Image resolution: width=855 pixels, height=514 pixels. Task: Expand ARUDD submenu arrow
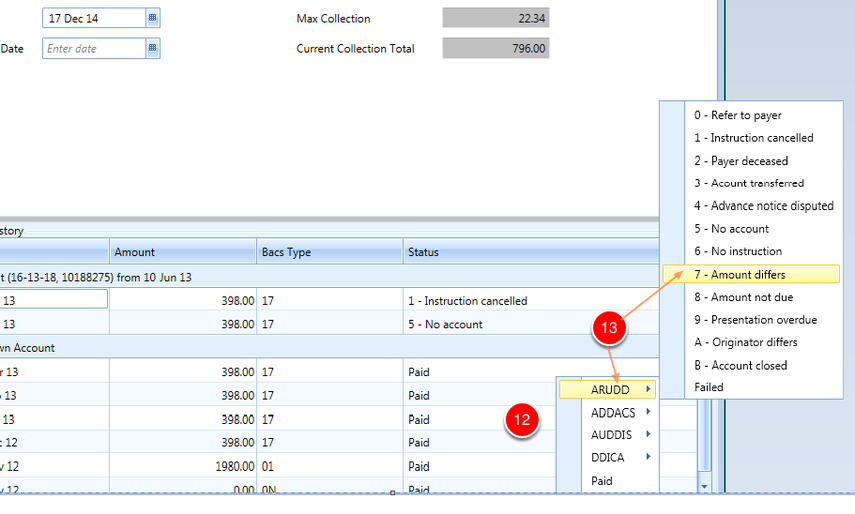coord(648,389)
